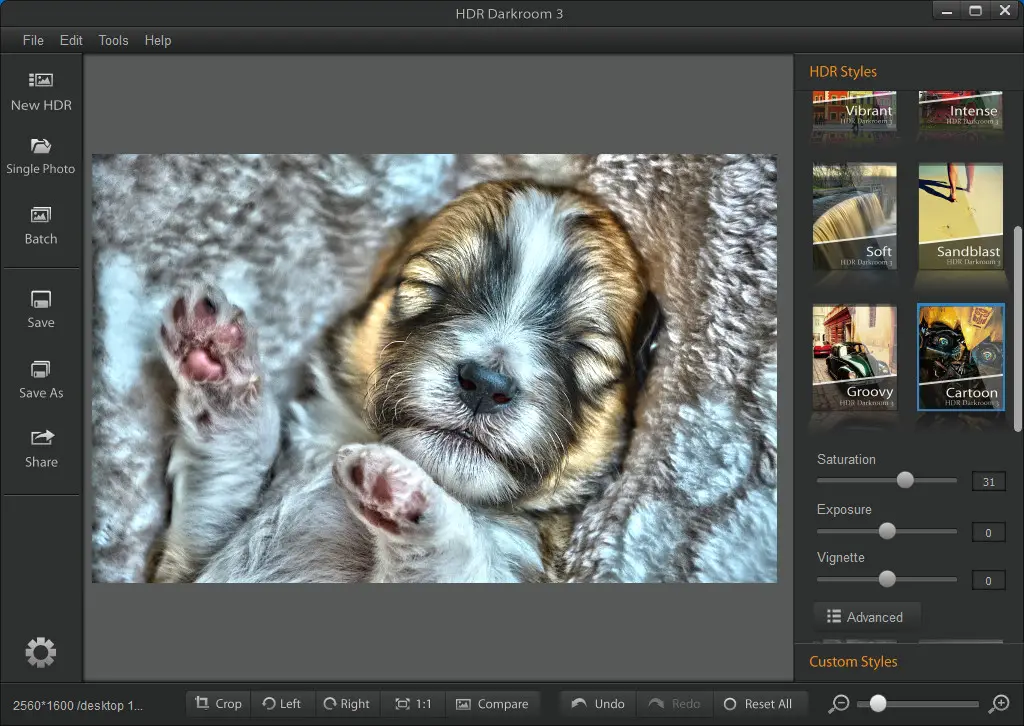Open a Single Photo
The height and width of the screenshot is (726, 1024).
pos(41,147)
